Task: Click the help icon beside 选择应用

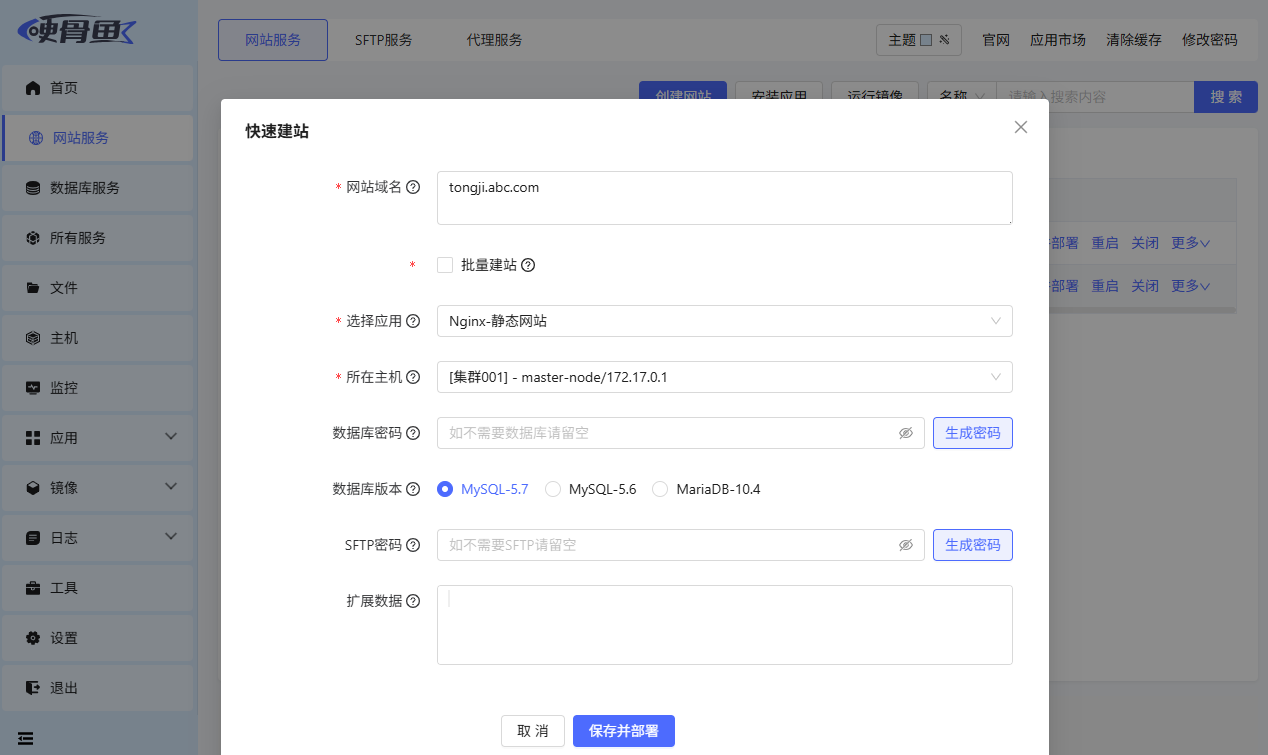Action: tap(413, 321)
